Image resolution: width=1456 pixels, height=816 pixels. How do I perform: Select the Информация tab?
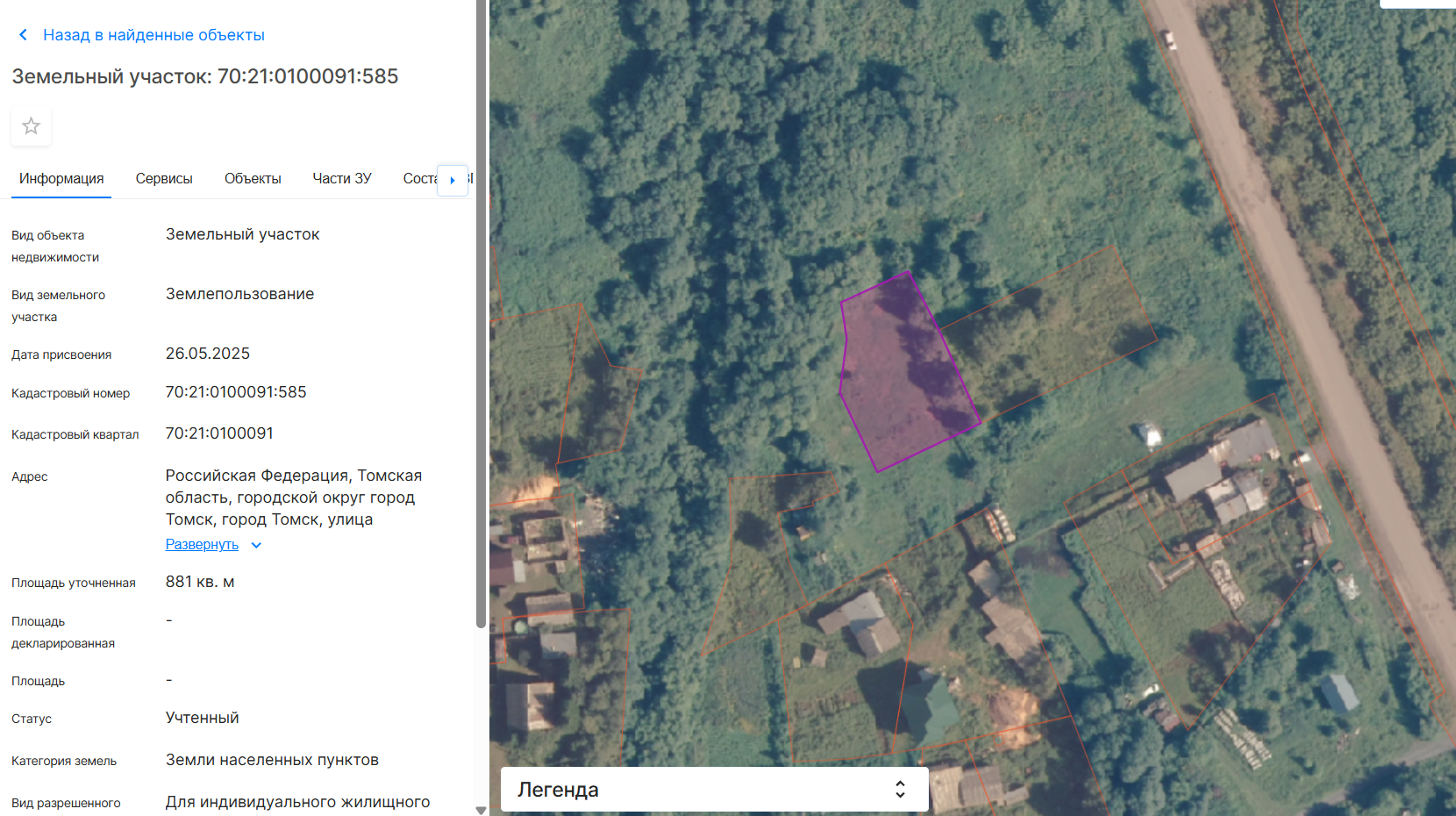(61, 179)
